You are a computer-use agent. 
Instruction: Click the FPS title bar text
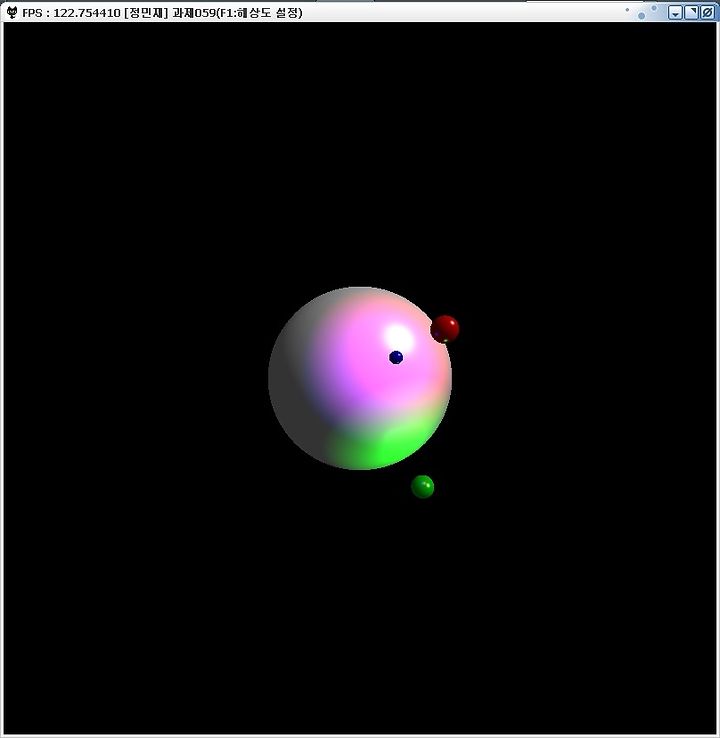(x=162, y=13)
